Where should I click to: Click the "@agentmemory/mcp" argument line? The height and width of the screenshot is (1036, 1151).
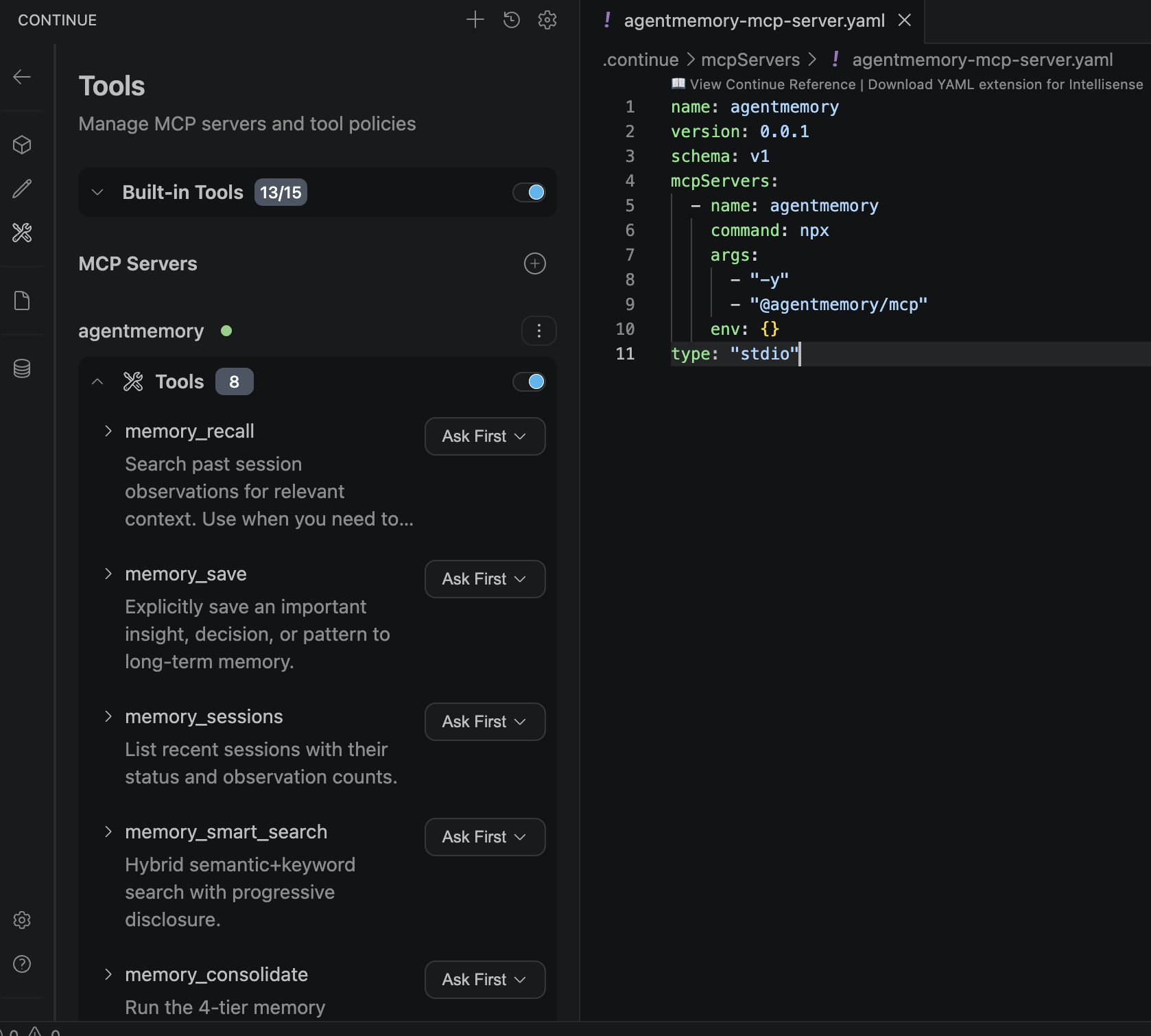tap(829, 305)
